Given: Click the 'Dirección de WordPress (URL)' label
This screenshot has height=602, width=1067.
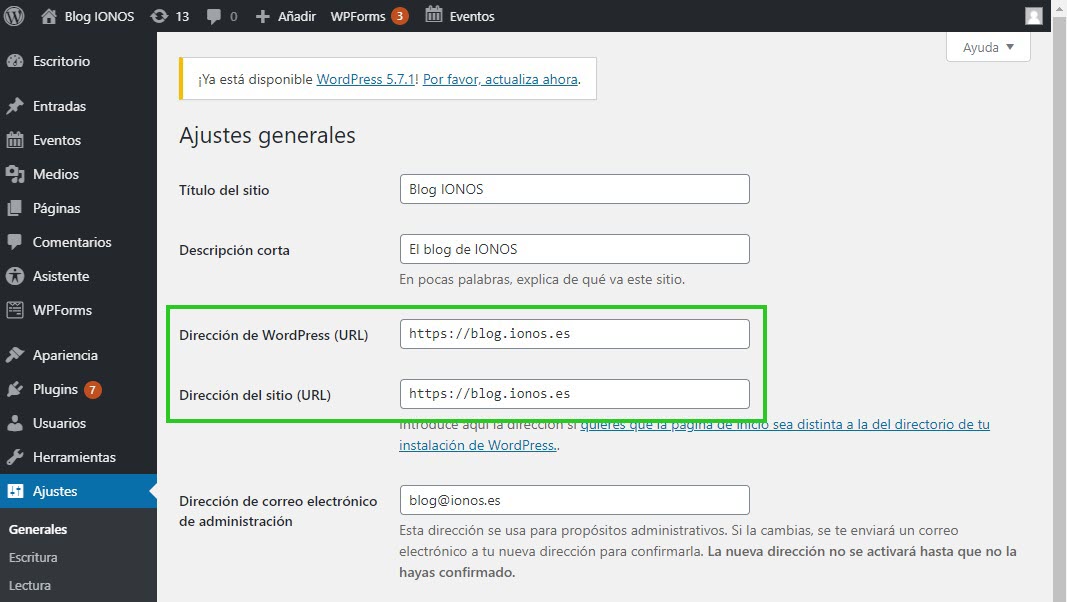Looking at the screenshot, I should pos(274,335).
